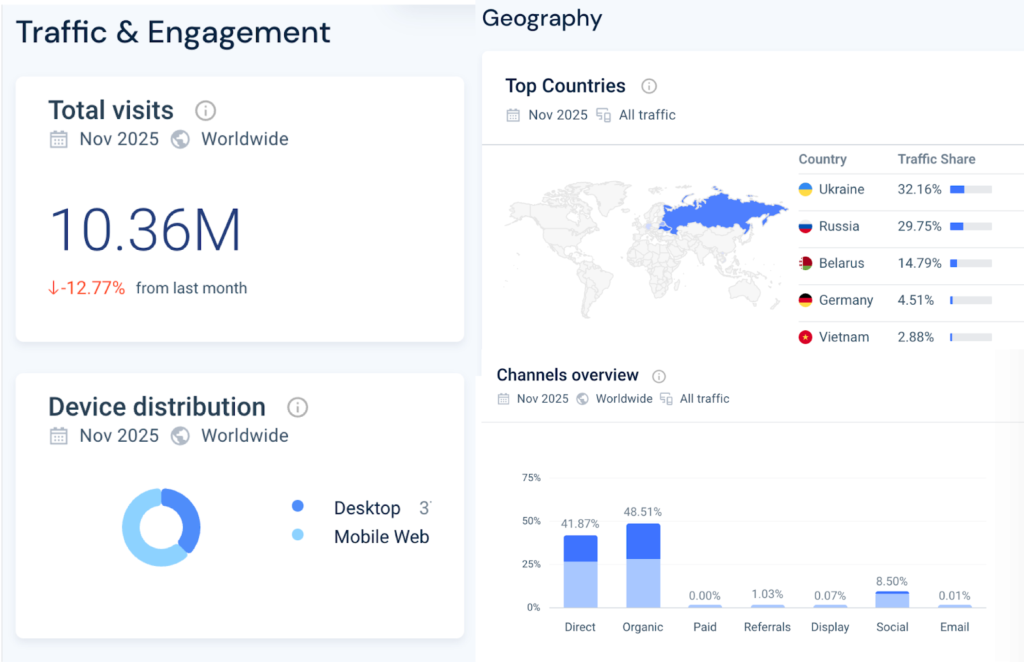Click the Ukraine flag icon
This screenshot has width=1024, height=662.
pos(805,189)
